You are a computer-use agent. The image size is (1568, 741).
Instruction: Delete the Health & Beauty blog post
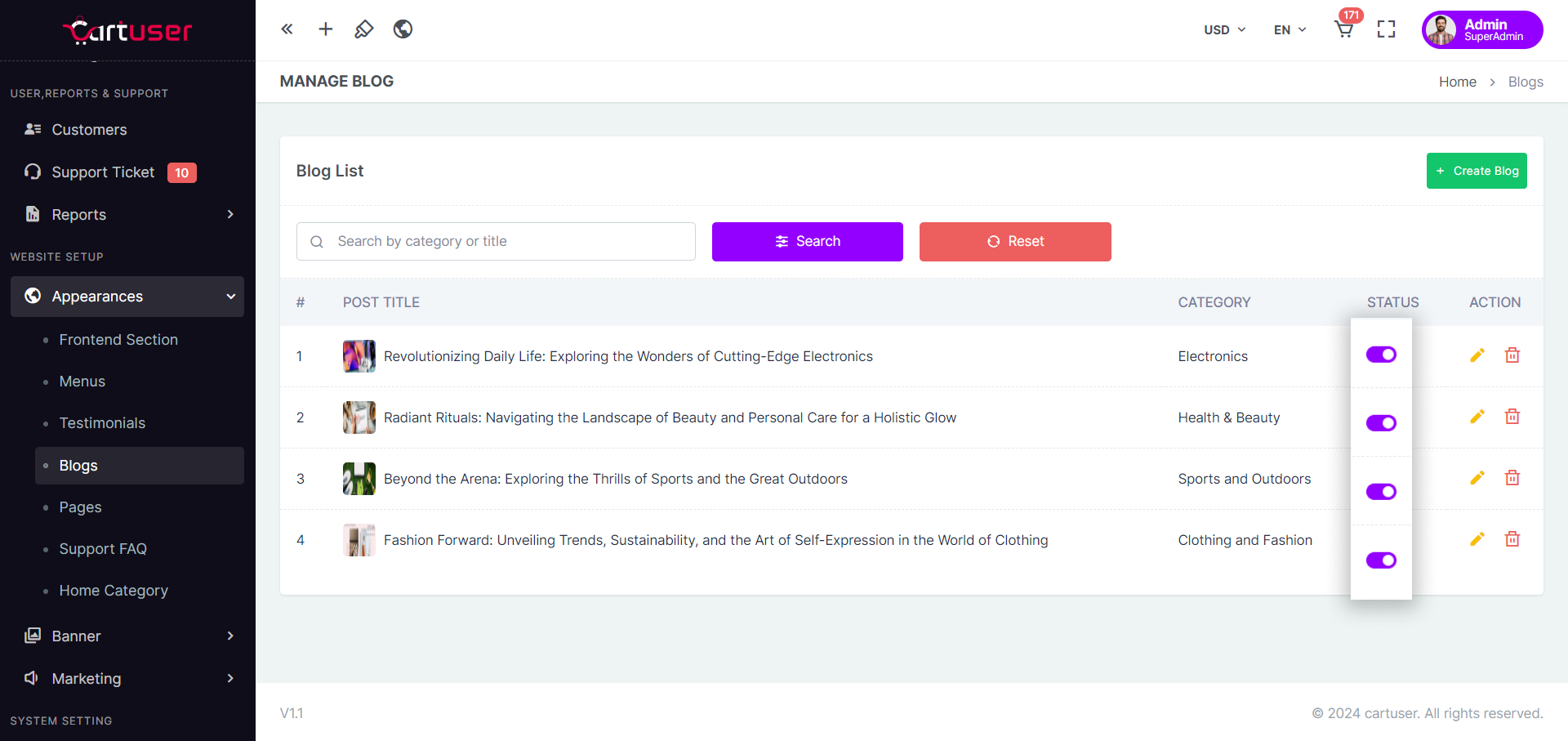(1512, 417)
